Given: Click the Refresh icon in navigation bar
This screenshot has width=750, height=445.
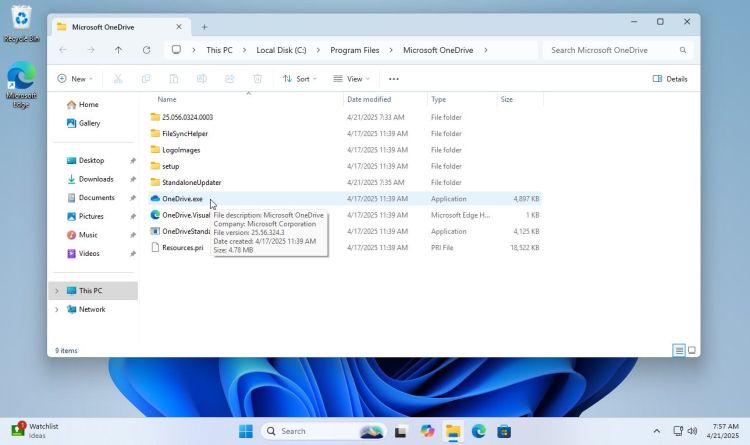Looking at the screenshot, I should point(147,49).
